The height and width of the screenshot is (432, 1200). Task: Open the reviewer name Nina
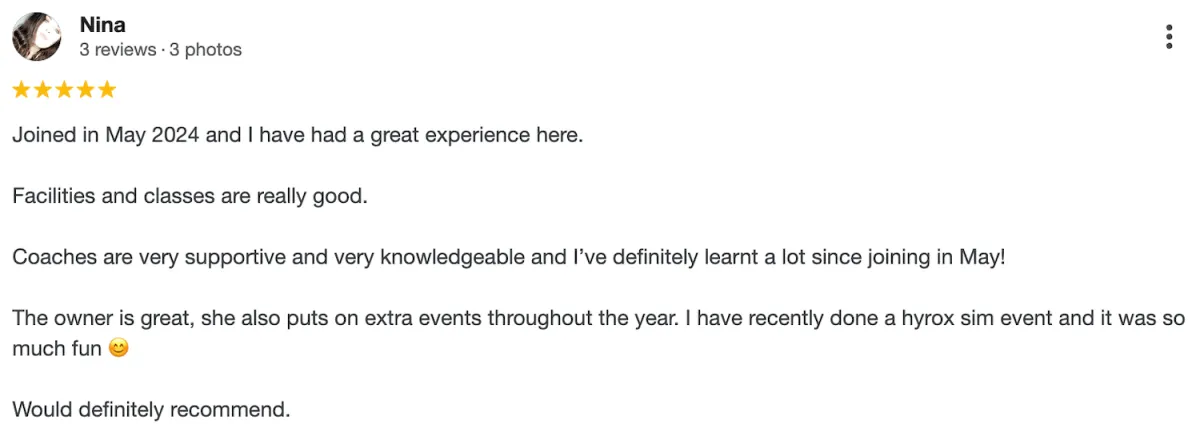[102, 25]
